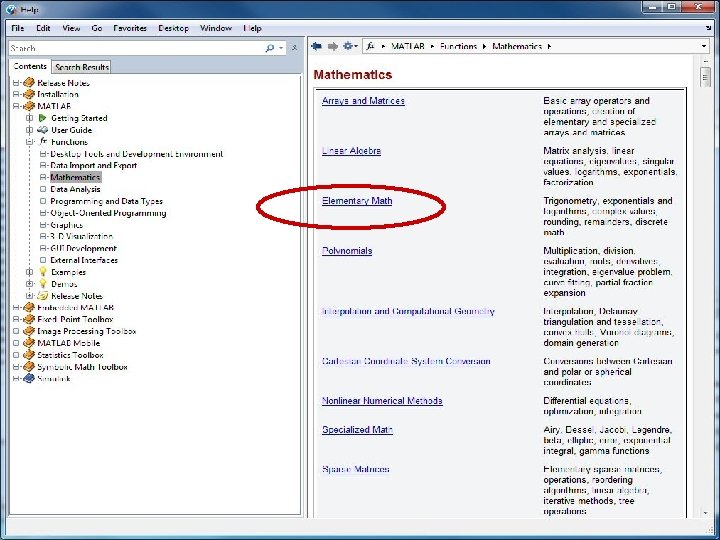The width and height of the screenshot is (720, 540).
Task: Open the Sparse Matrices link
Action: point(355,469)
